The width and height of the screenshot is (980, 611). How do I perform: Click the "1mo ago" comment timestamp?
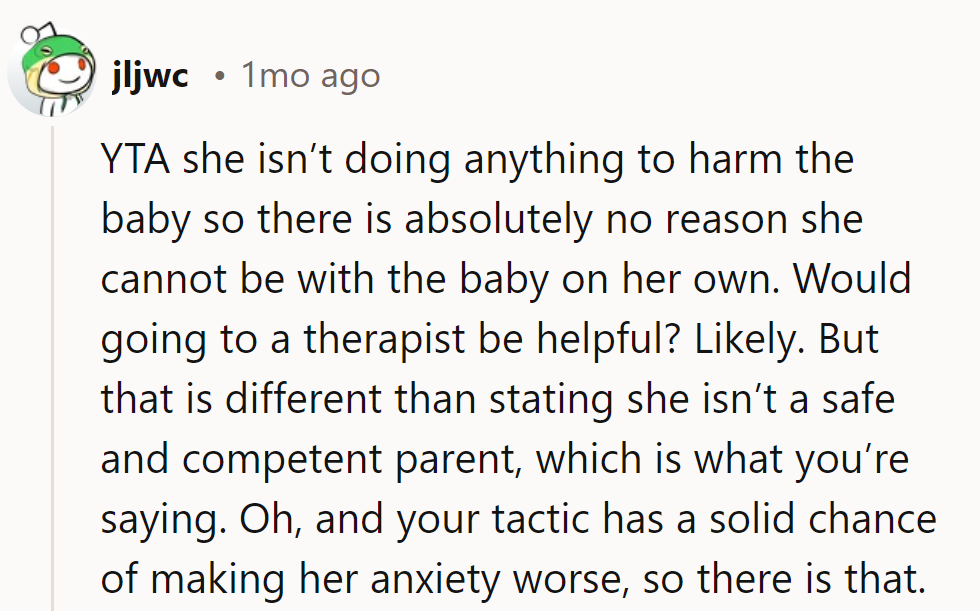pyautogui.click(x=310, y=76)
